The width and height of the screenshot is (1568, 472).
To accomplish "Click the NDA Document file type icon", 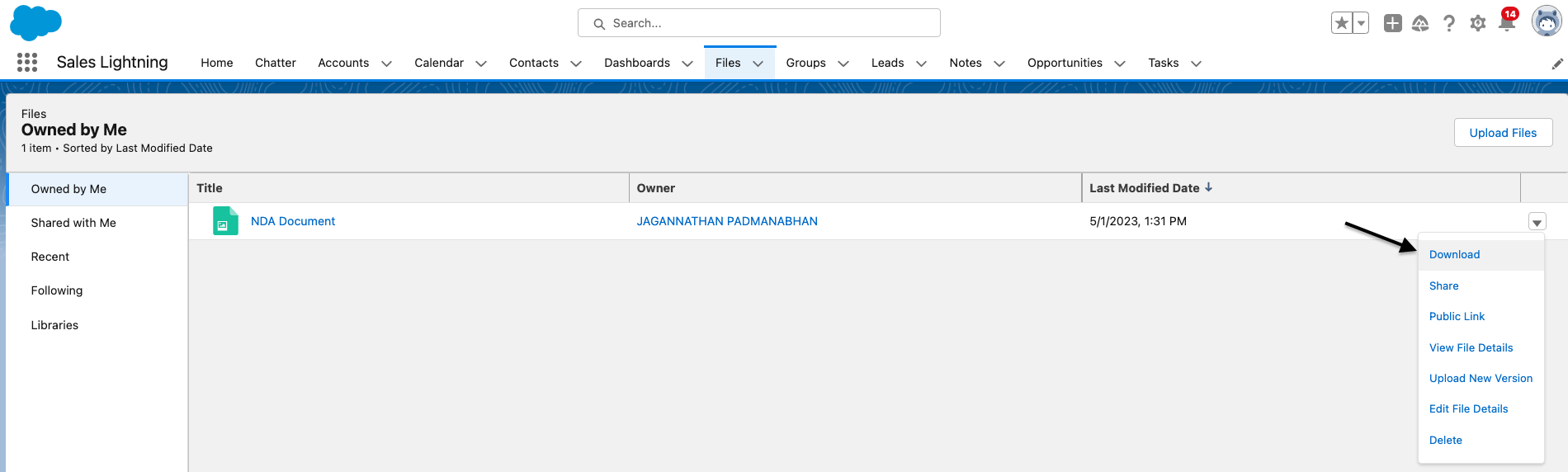I will click(225, 221).
